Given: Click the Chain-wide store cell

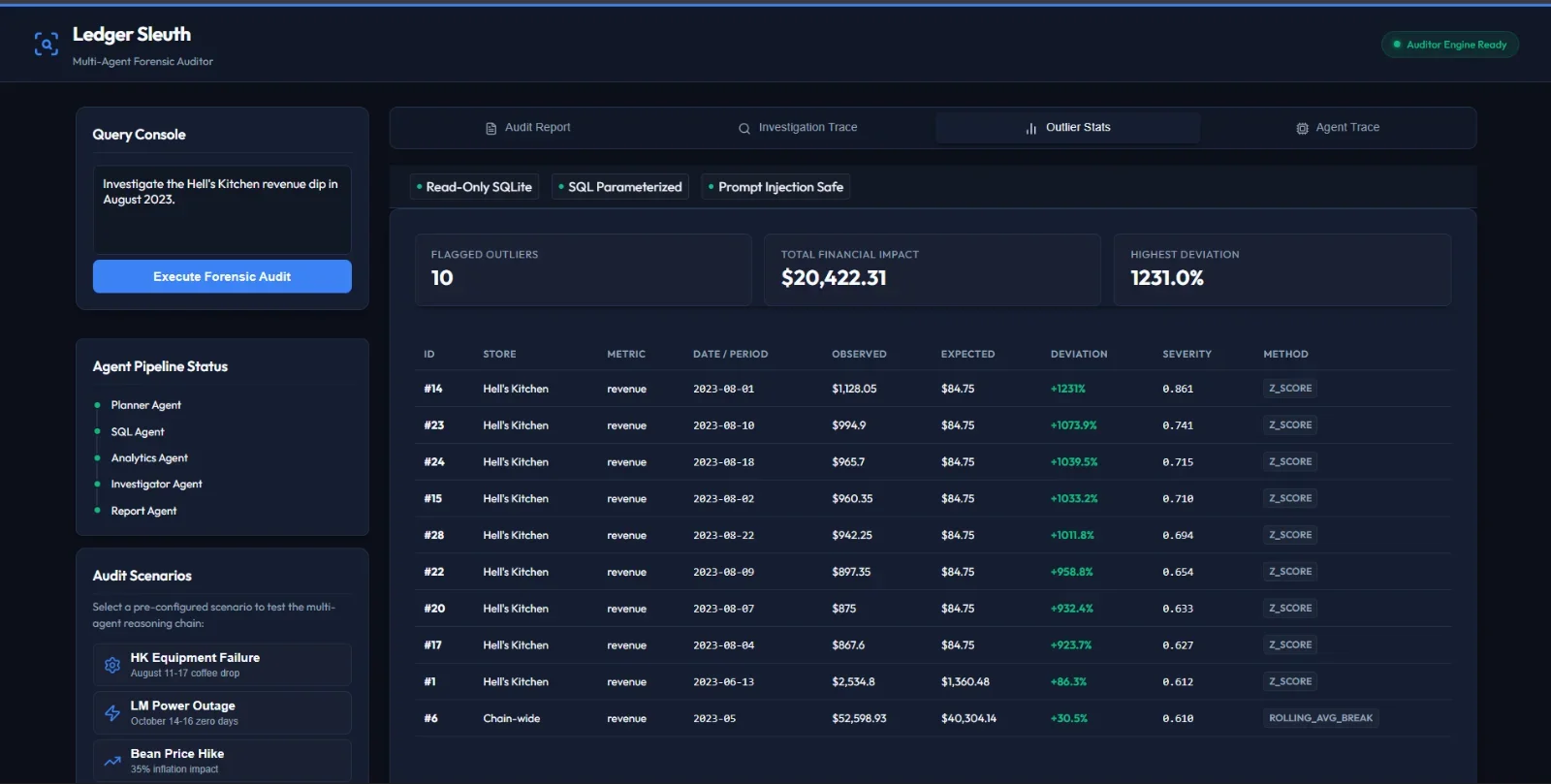Looking at the screenshot, I should (512, 718).
